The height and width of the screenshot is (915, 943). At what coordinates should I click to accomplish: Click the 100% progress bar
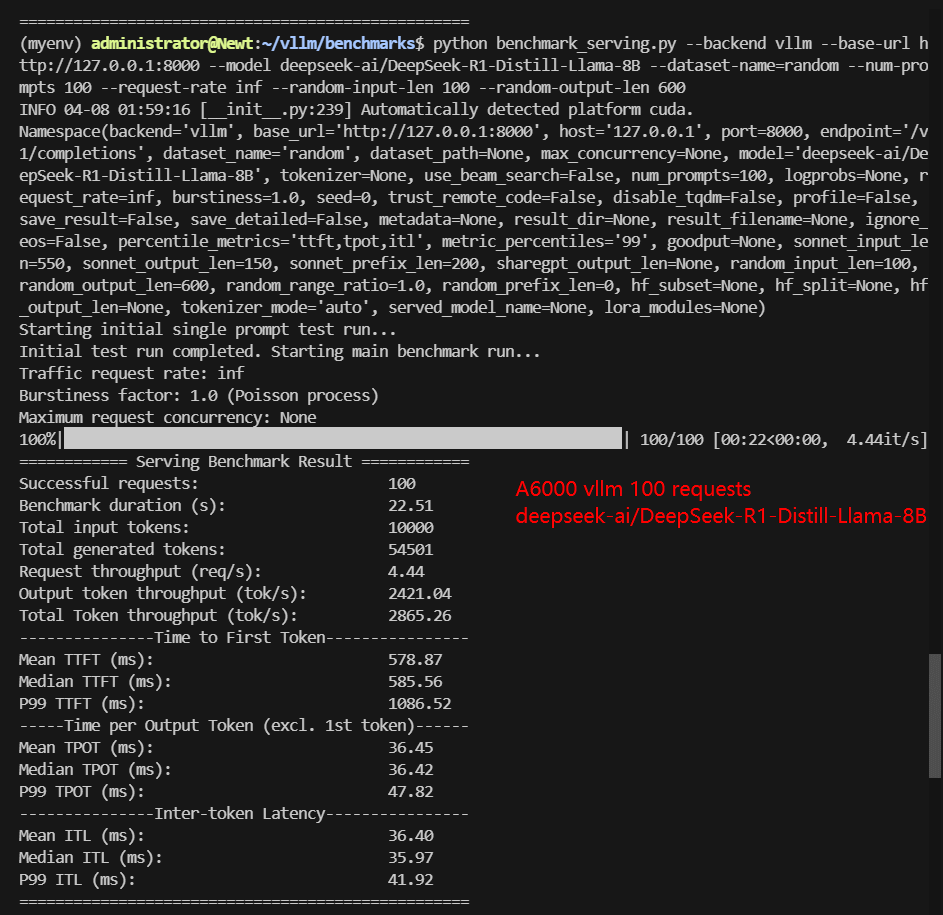click(343, 439)
